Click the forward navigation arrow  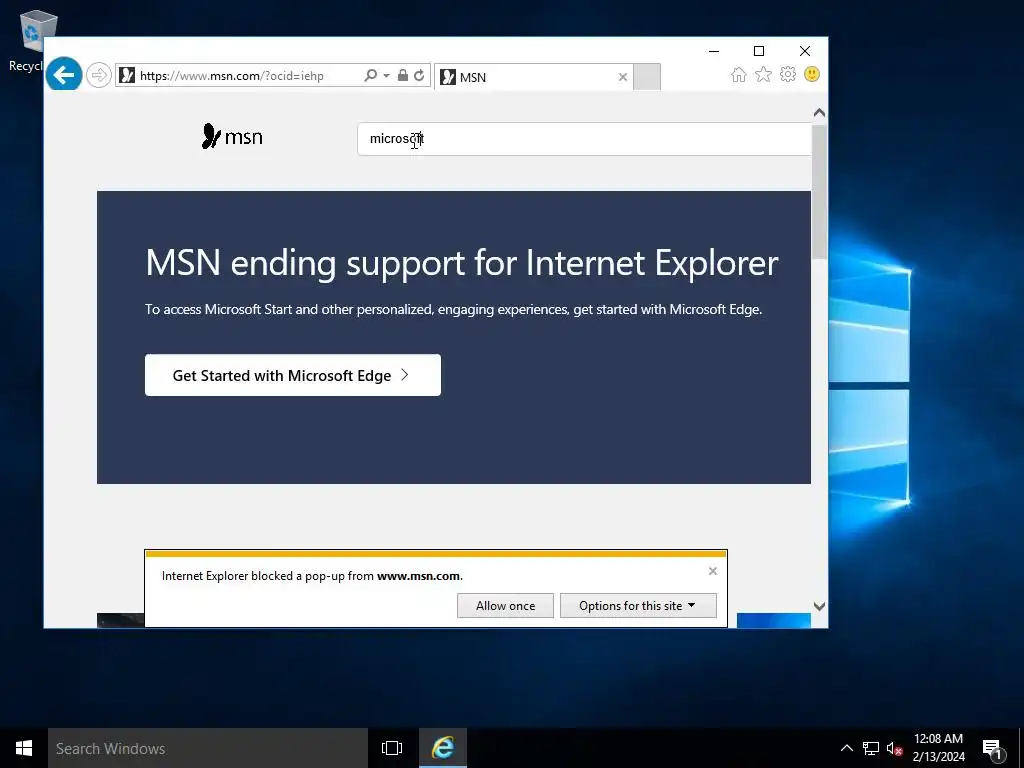coord(99,75)
